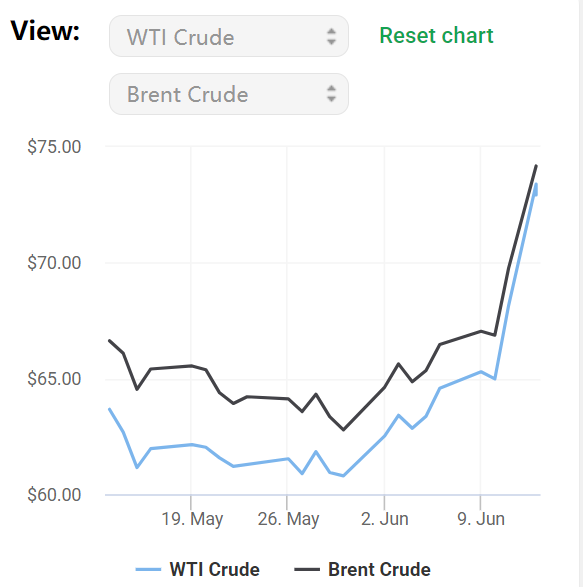Click the 2. Jun x-axis label

coord(385,519)
